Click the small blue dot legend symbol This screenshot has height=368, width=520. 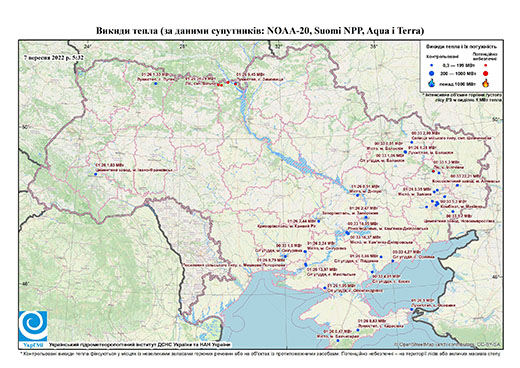tap(432, 65)
